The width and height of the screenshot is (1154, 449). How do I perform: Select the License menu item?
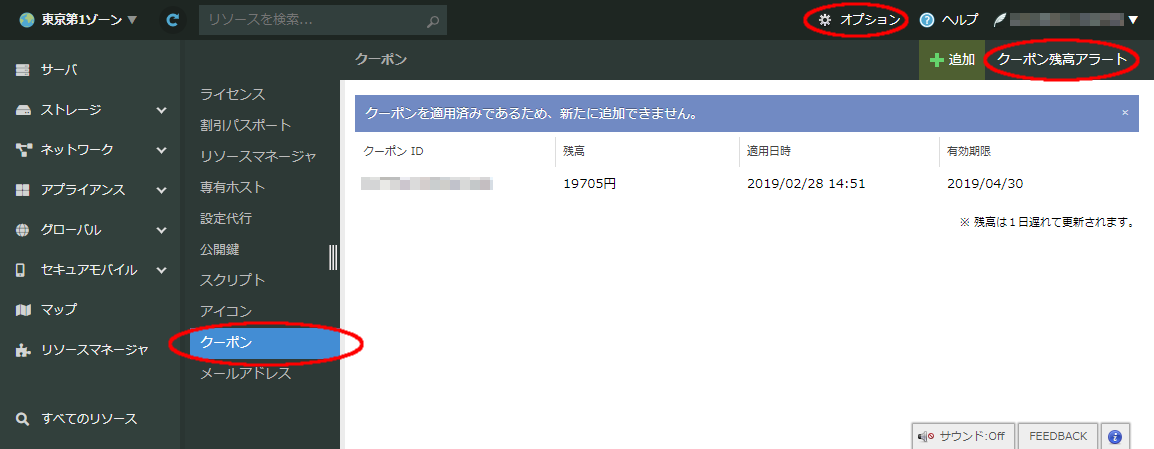click(x=232, y=94)
